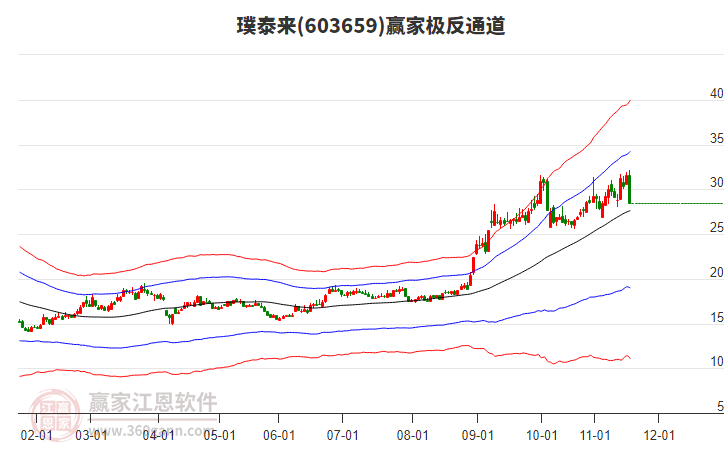Click the price axis value 35

(717, 138)
